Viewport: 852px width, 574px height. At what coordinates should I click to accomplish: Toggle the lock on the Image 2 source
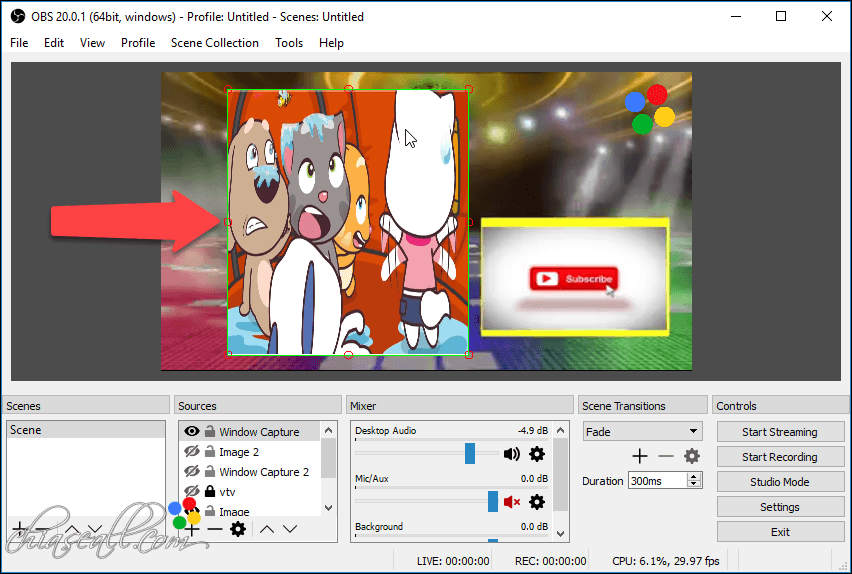tap(210, 452)
